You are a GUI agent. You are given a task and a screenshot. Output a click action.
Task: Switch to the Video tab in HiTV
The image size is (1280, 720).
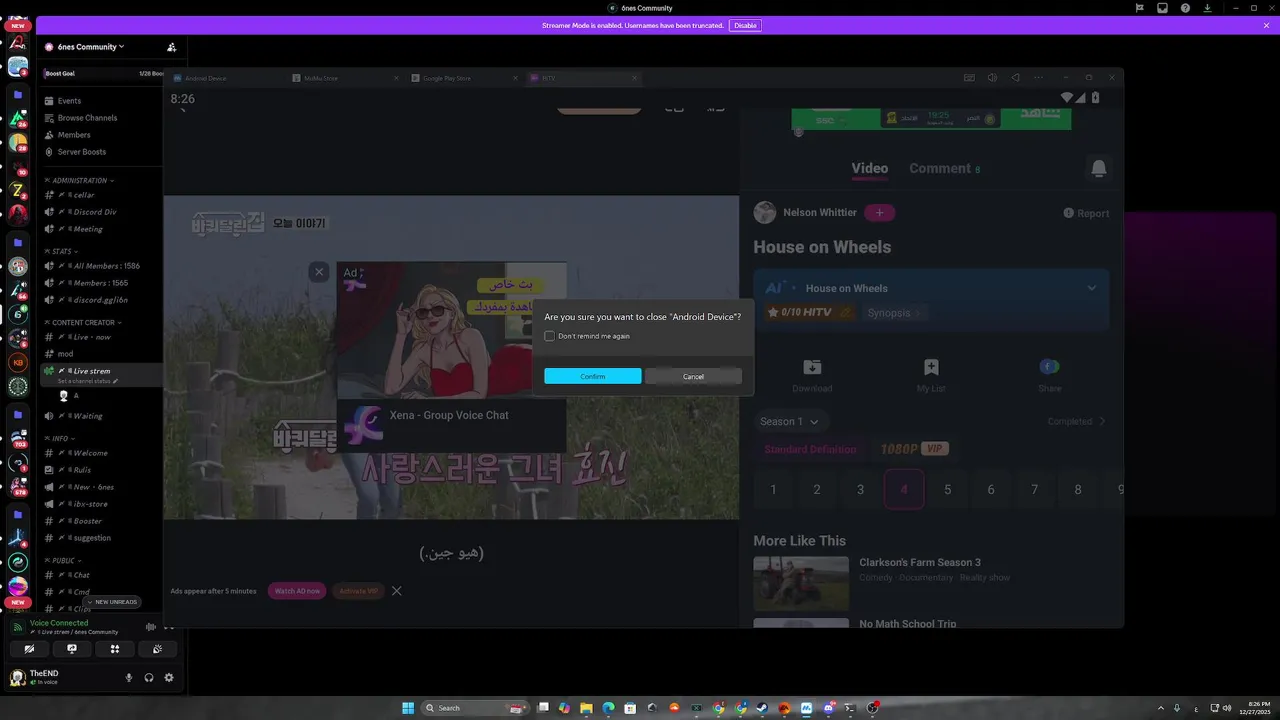point(869,168)
